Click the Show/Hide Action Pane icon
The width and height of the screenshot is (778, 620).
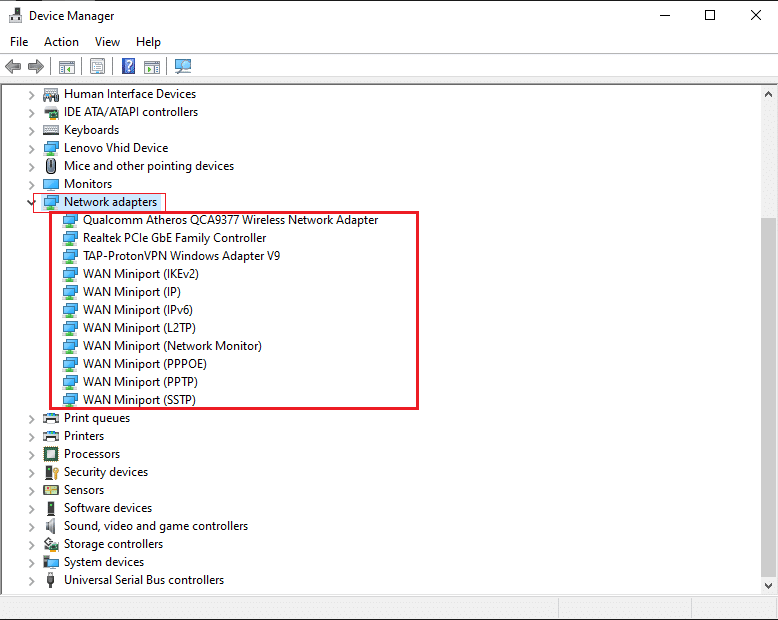pyautogui.click(x=152, y=67)
